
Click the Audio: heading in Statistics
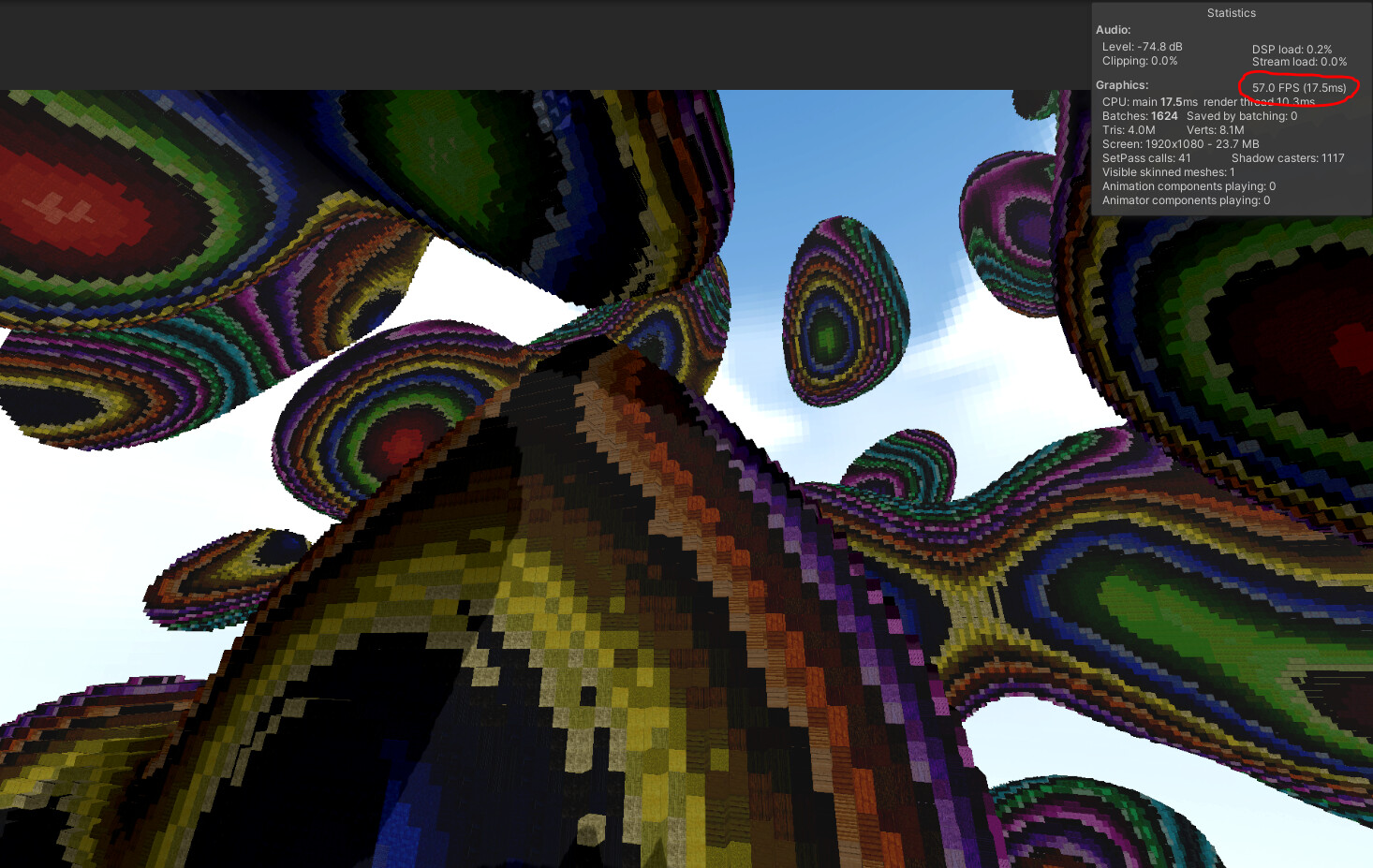click(x=1114, y=30)
